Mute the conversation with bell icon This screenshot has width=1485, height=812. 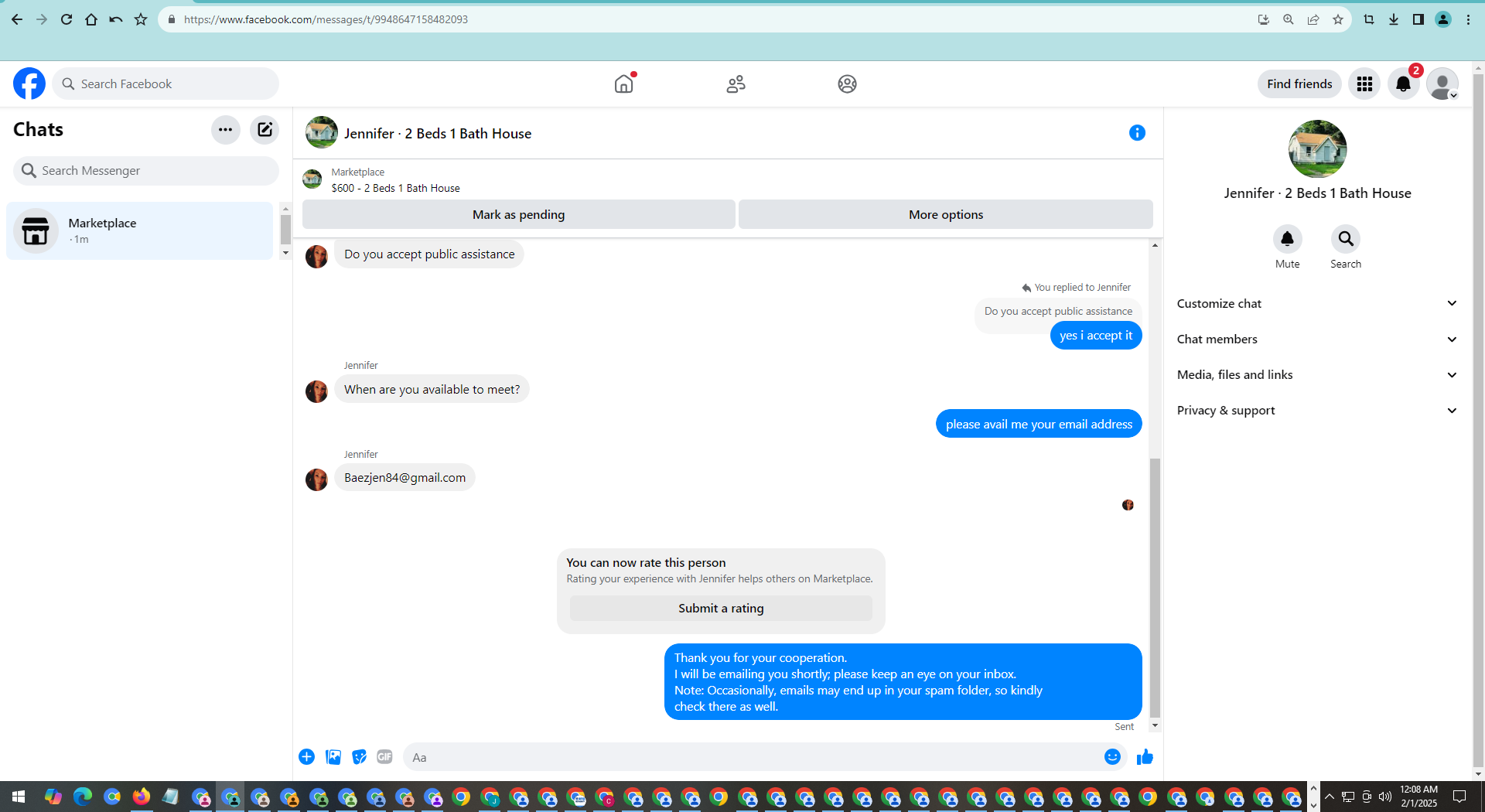[x=1288, y=239]
